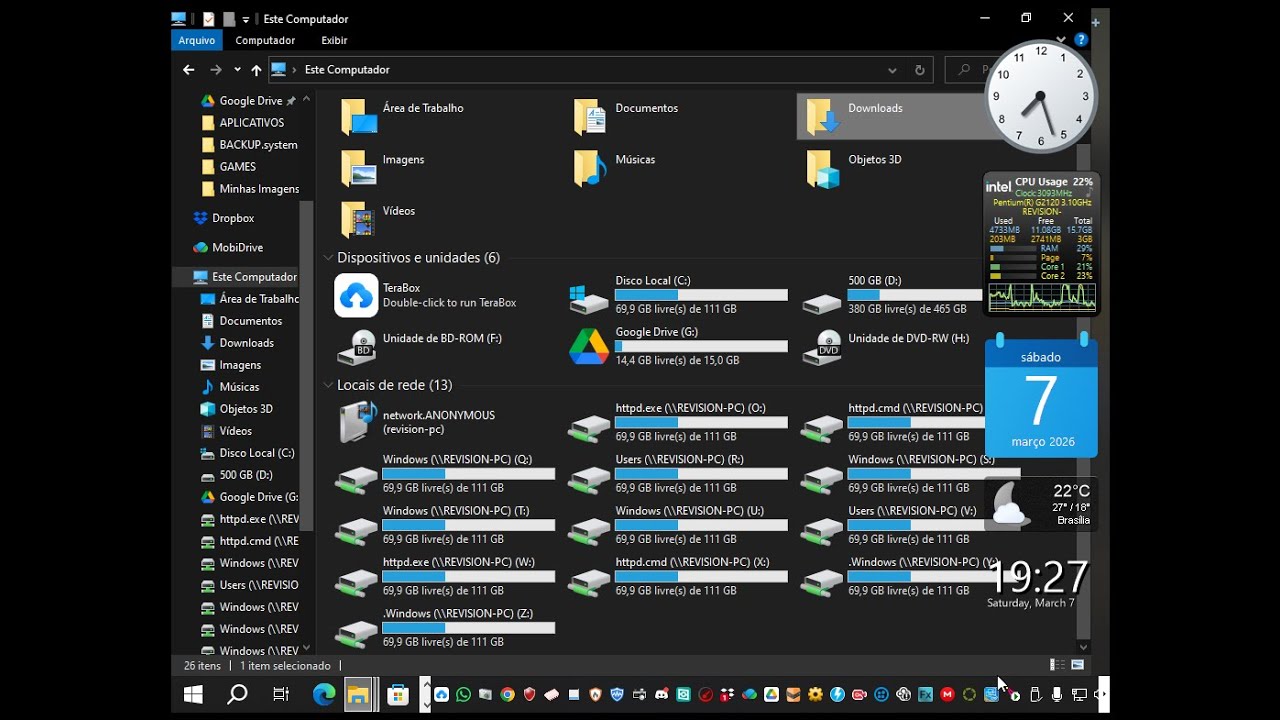Click the WhatsApp tray icon
Viewport: 1280px width, 720px height.
pos(463,694)
